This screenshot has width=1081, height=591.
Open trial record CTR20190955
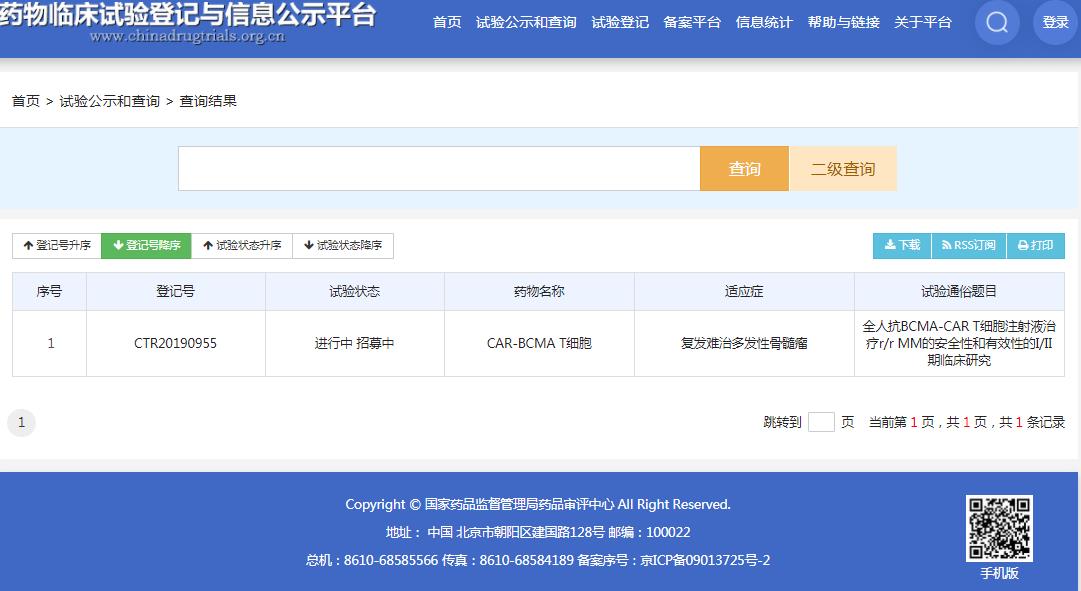point(175,343)
